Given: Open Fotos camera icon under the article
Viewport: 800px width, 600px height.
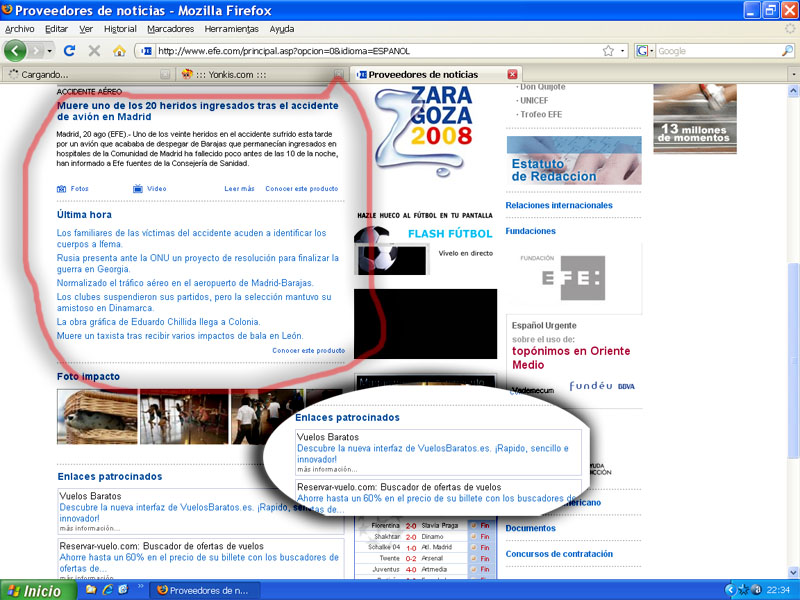Looking at the screenshot, I should (62, 188).
